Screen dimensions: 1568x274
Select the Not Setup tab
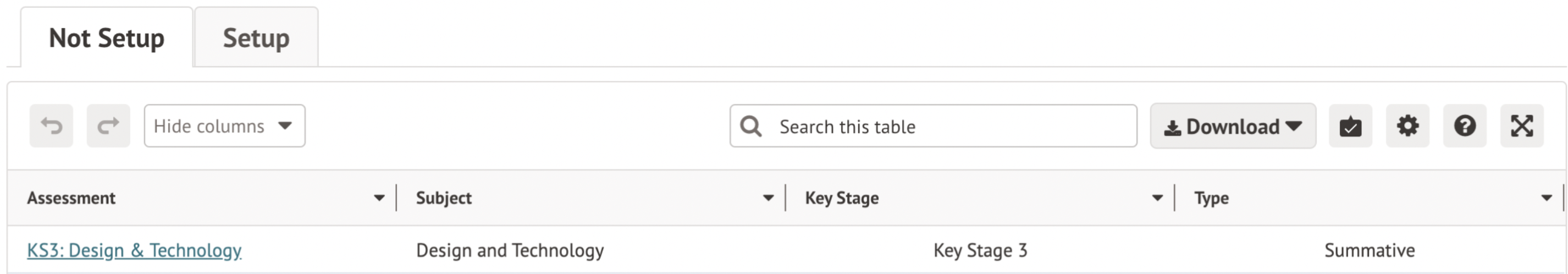(x=107, y=38)
